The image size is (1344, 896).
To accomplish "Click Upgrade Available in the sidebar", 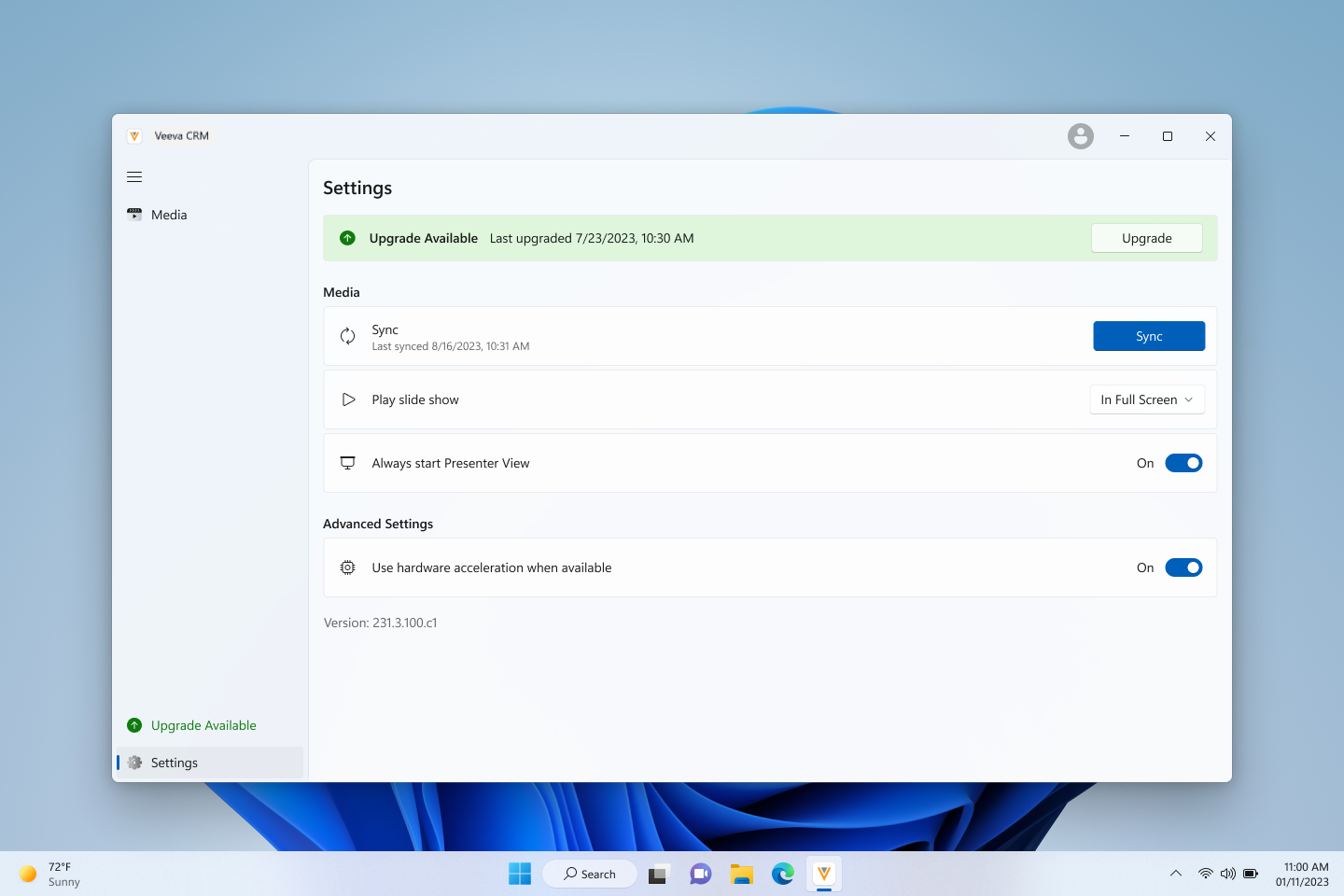I will (203, 725).
